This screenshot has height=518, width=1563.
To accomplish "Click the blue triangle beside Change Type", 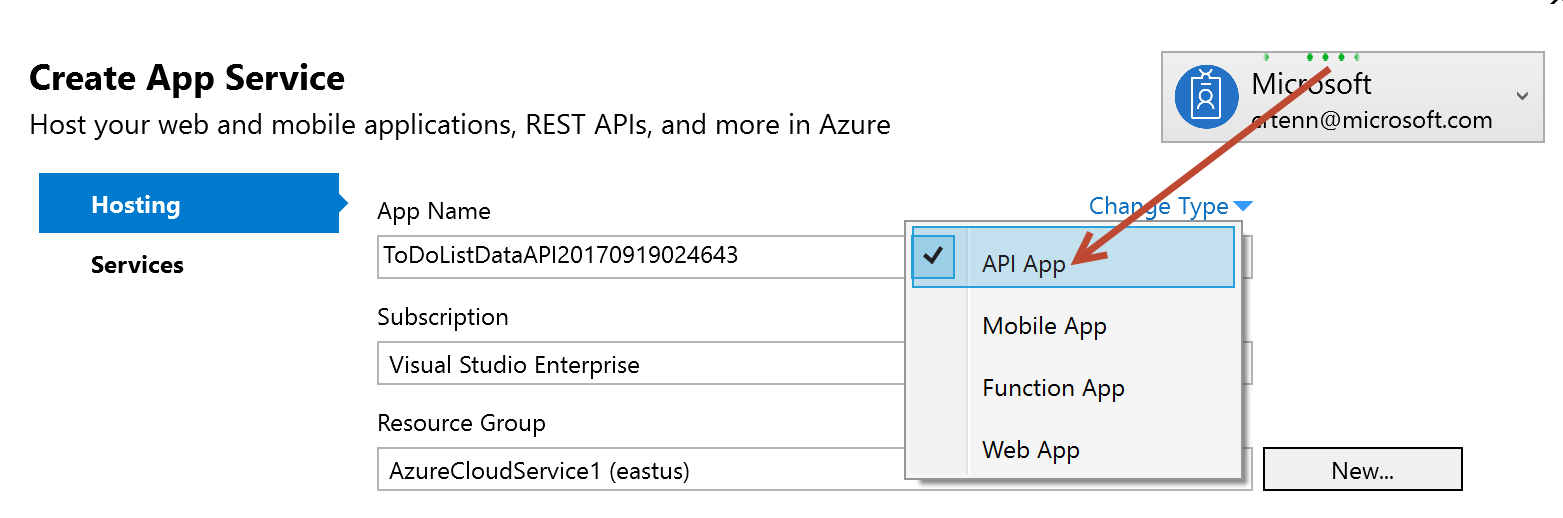I will [x=1242, y=207].
